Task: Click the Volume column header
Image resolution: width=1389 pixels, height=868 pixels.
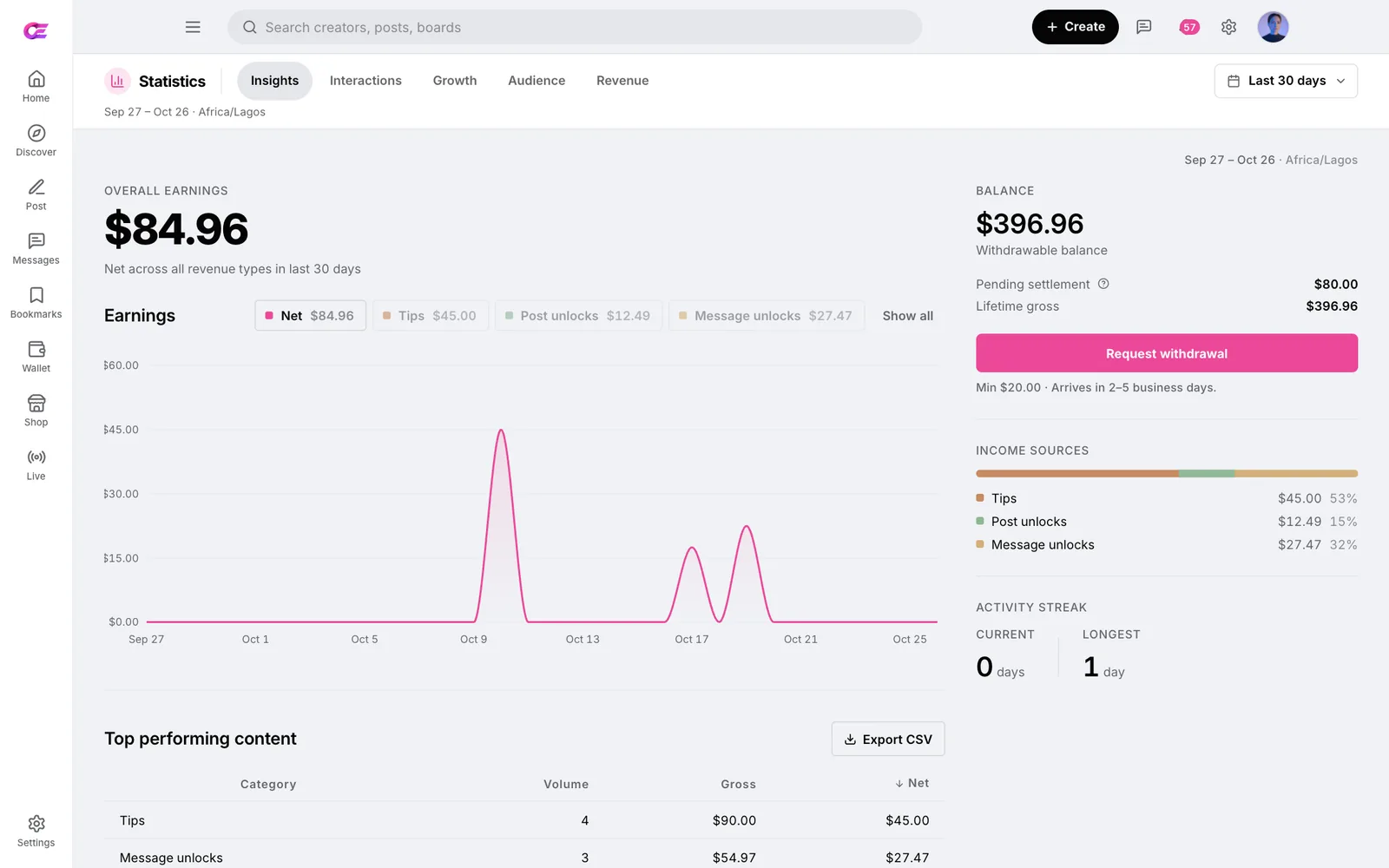Action: point(566,784)
